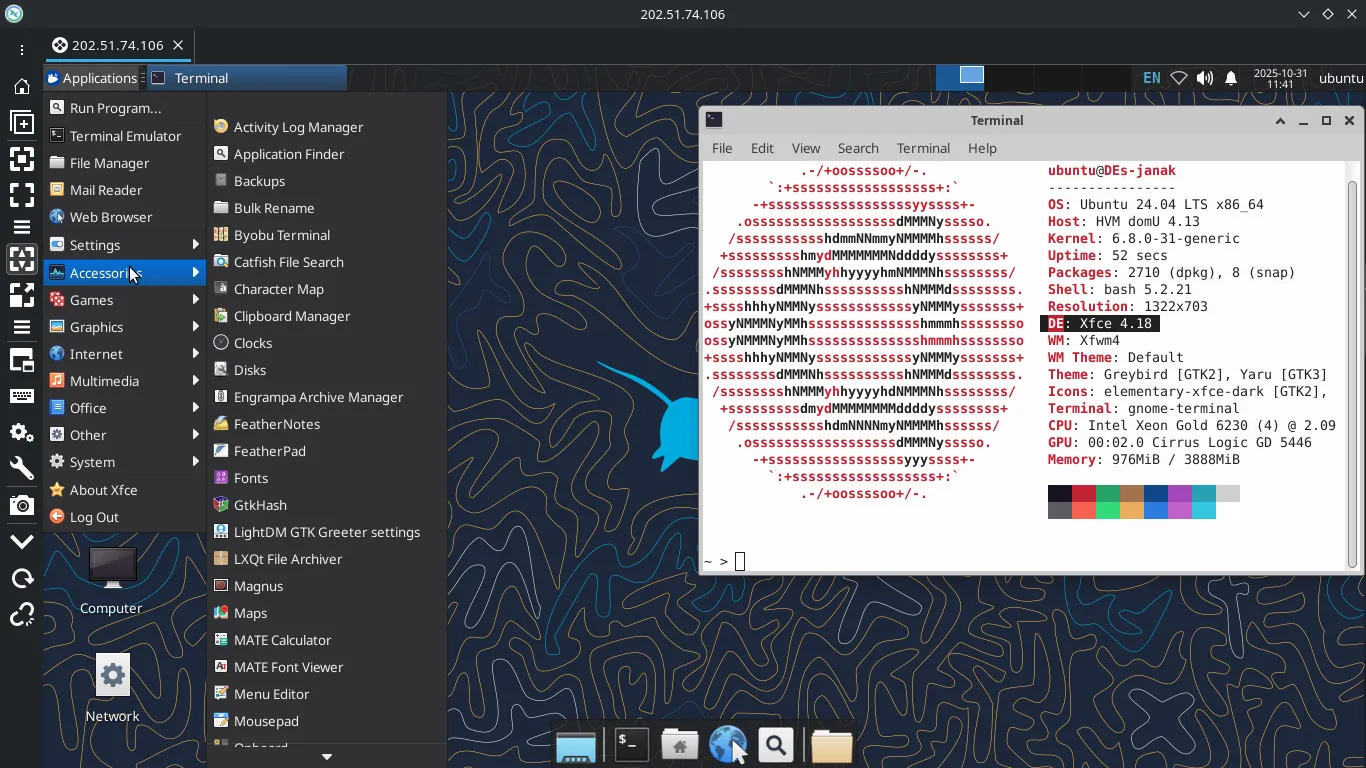Click the terminal icon in the dock
This screenshot has height=768, width=1366.
click(x=631, y=744)
